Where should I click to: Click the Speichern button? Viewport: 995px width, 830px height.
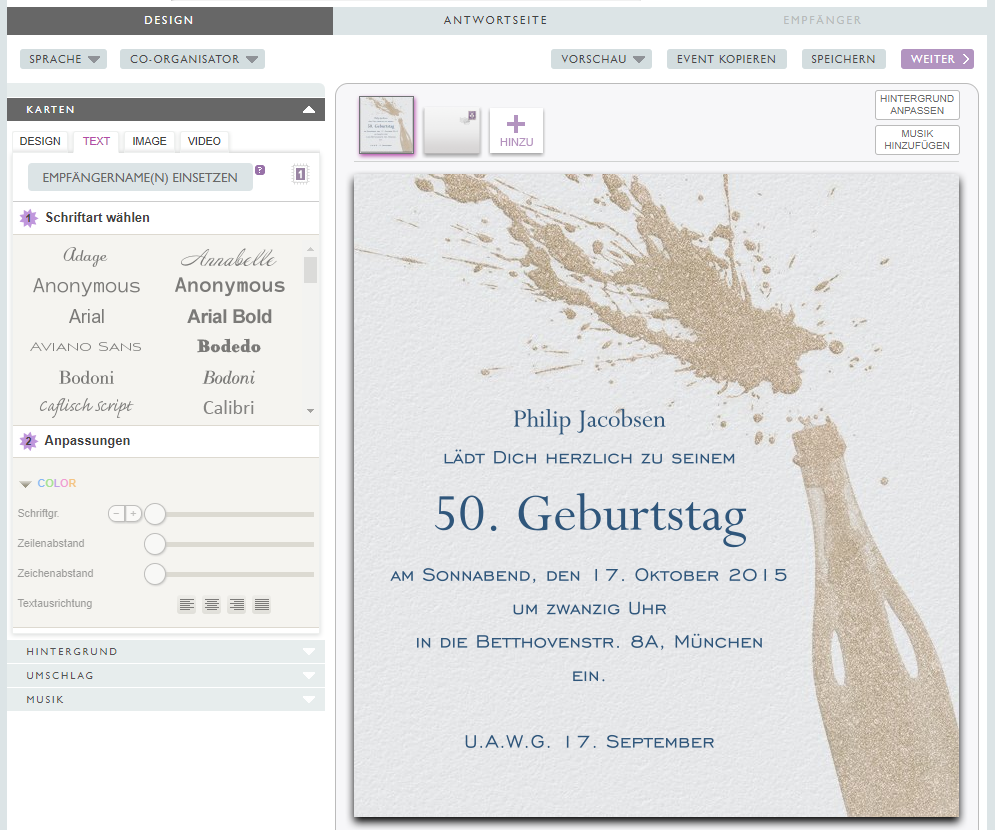844,59
